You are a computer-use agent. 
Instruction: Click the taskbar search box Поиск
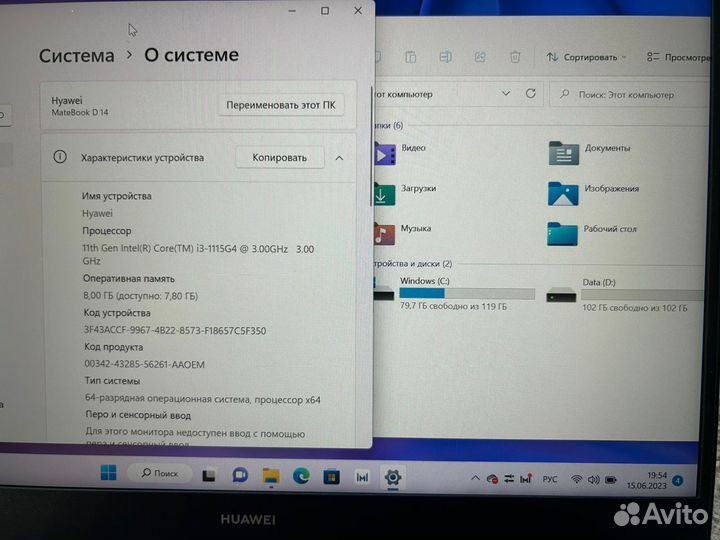click(x=160, y=473)
